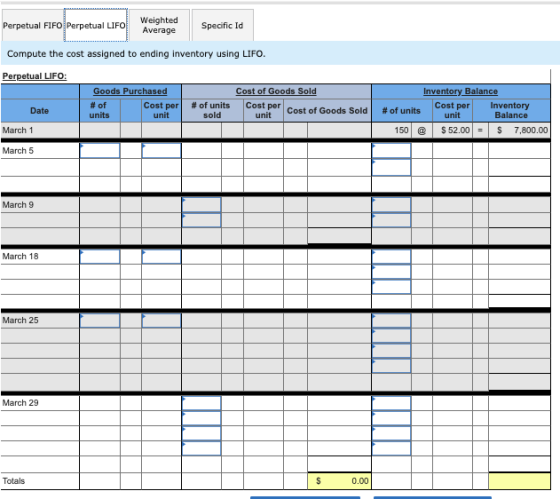560x499 pixels.
Task: Click the March 18 date label
Action: click(20, 256)
